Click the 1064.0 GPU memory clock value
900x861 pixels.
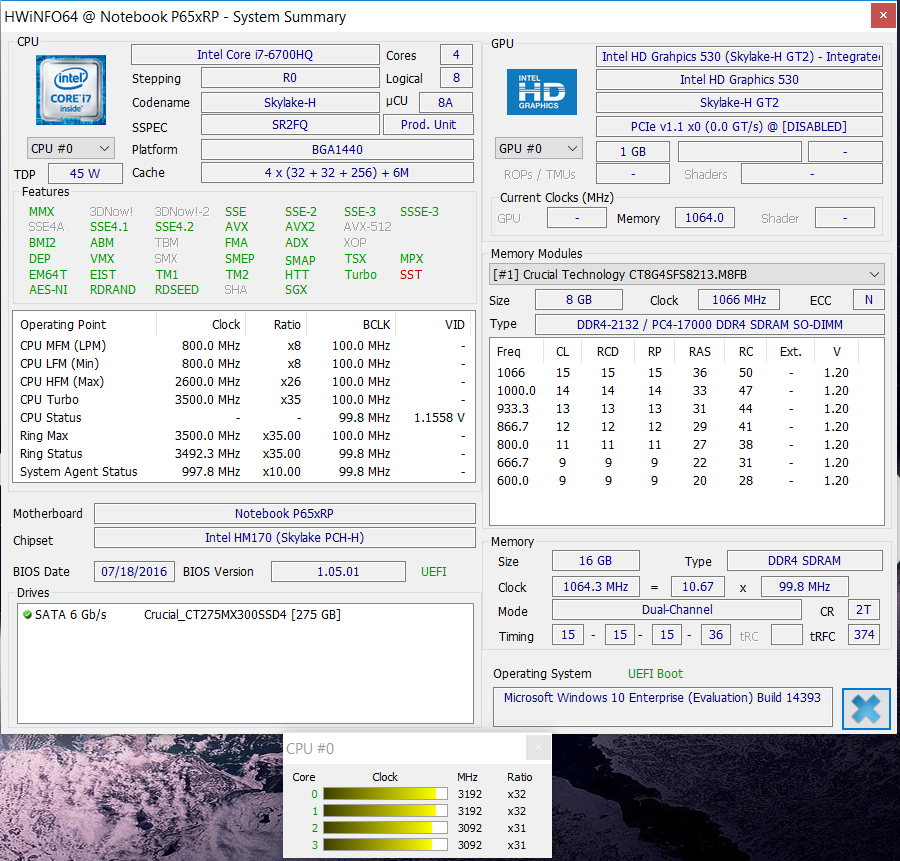704,218
